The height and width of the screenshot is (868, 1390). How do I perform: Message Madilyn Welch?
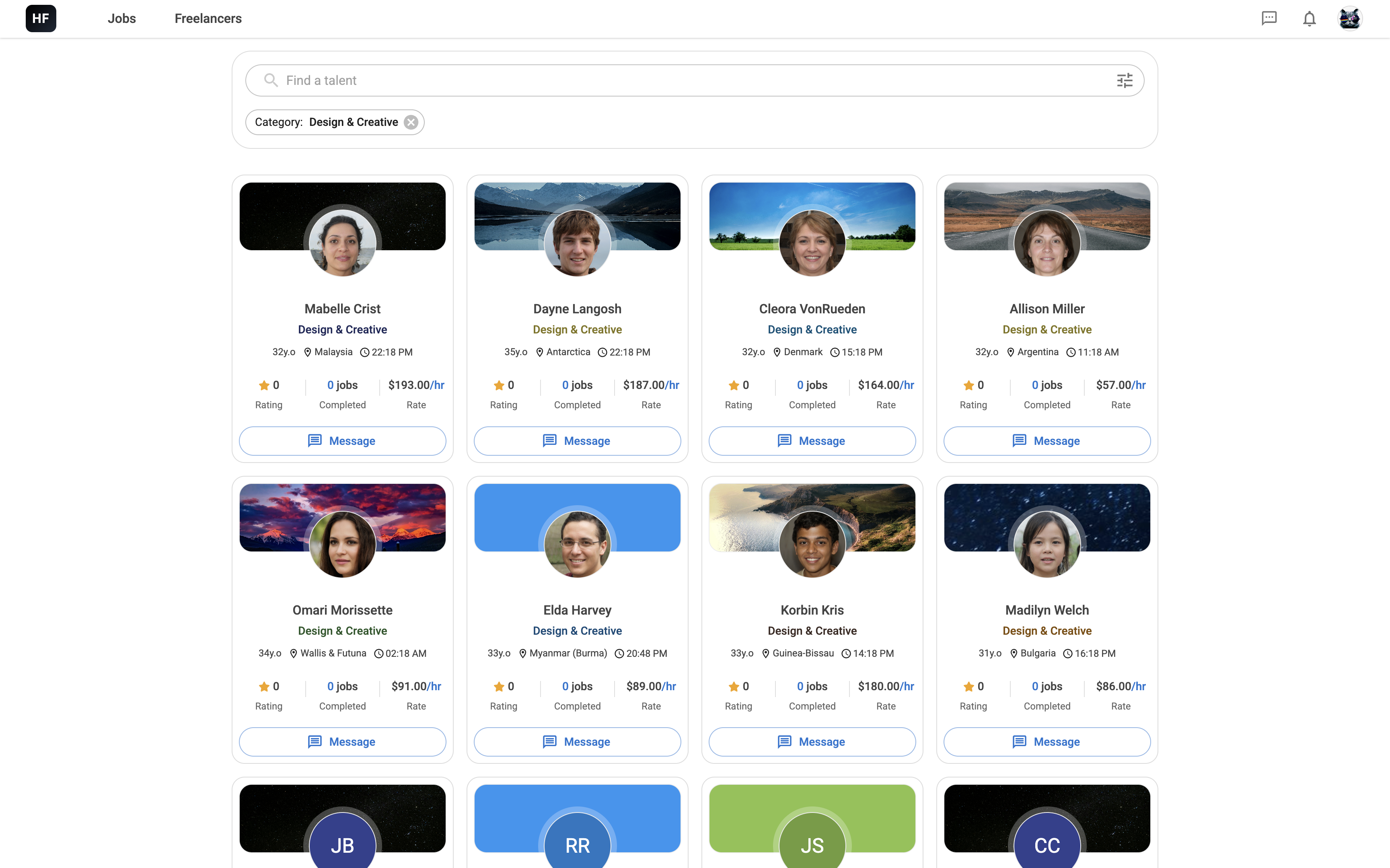point(1046,741)
